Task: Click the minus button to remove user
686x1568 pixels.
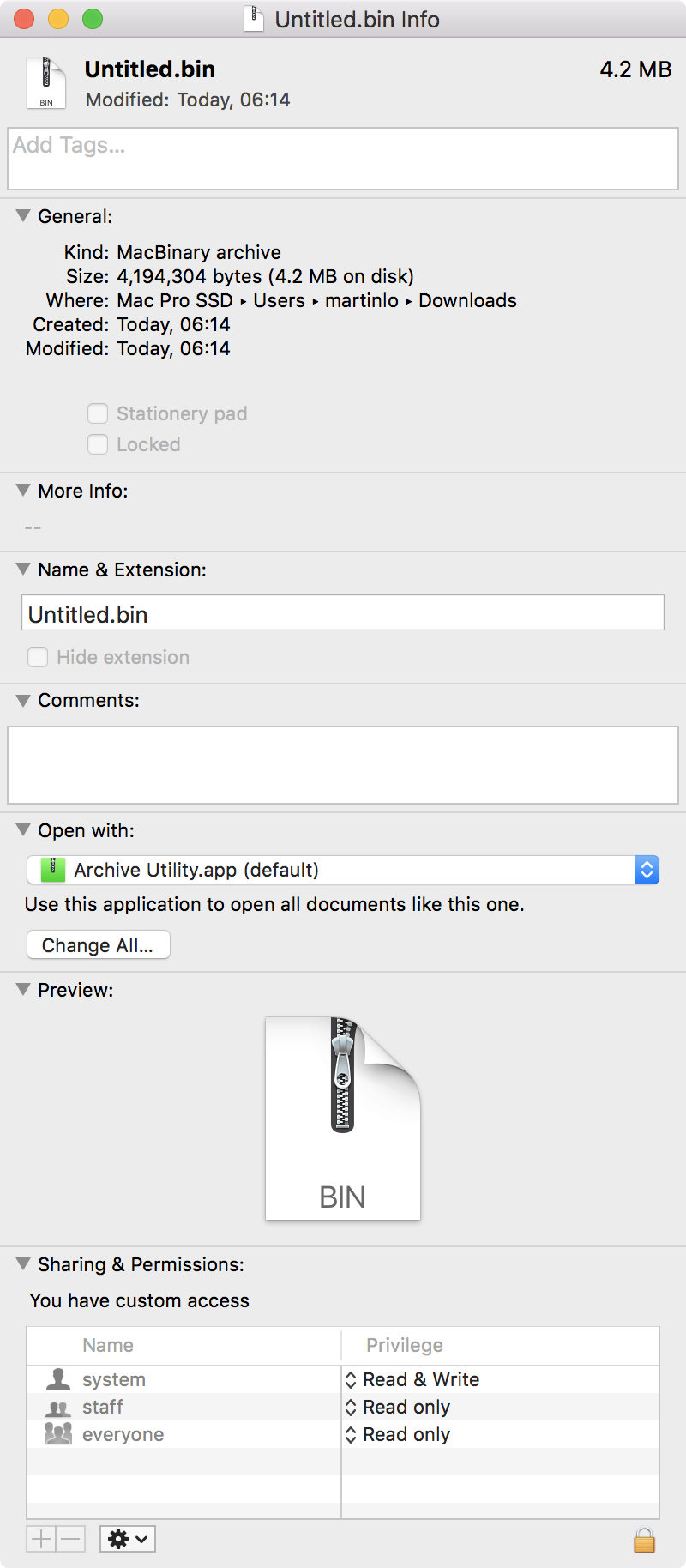Action: point(71,1540)
